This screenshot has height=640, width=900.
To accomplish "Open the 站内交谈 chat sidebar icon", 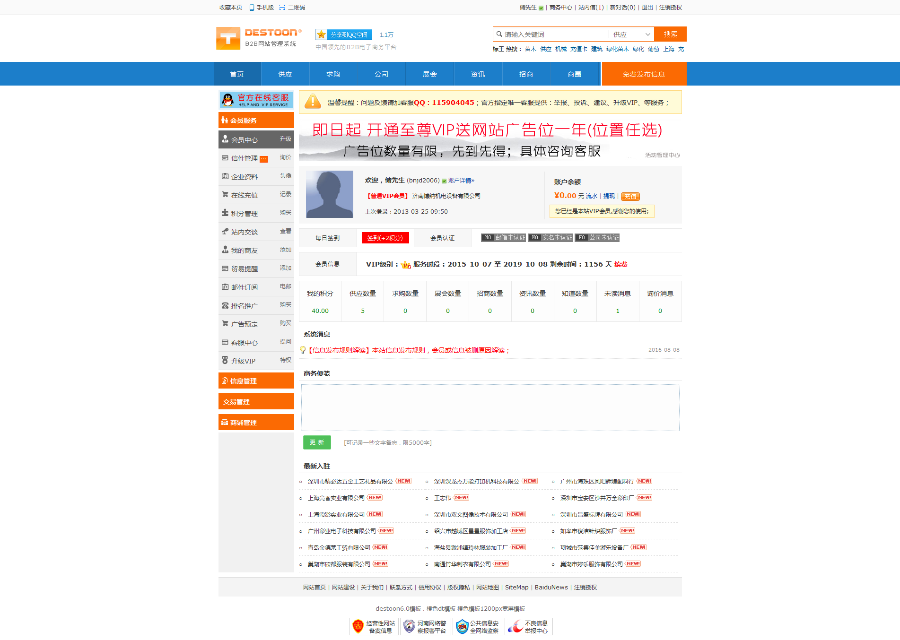I will [x=225, y=230].
